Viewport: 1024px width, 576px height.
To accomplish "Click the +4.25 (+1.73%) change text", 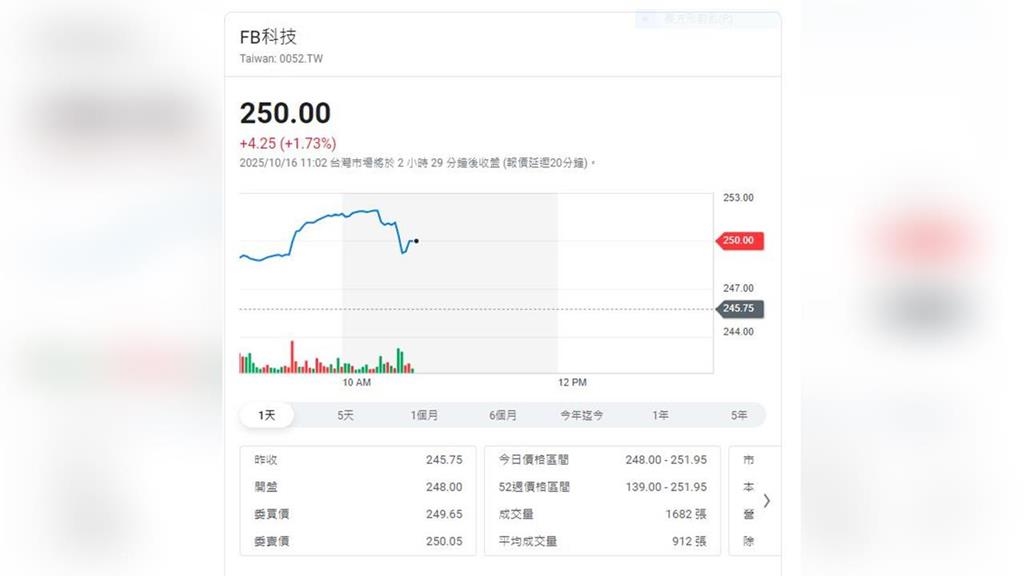I will click(290, 143).
